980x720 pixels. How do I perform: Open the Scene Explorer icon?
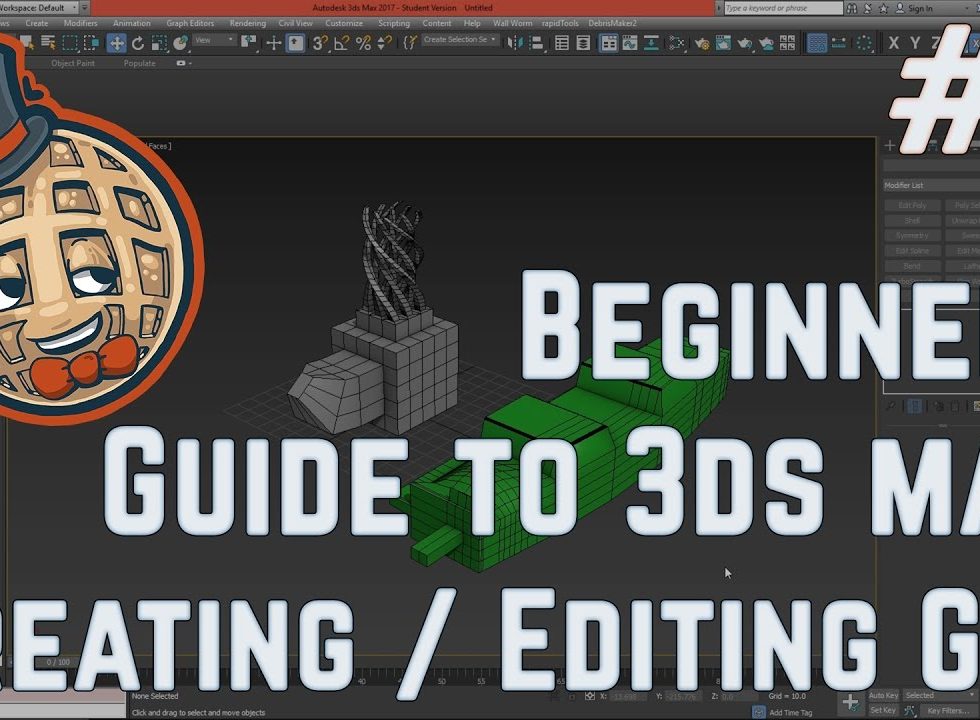(561, 42)
